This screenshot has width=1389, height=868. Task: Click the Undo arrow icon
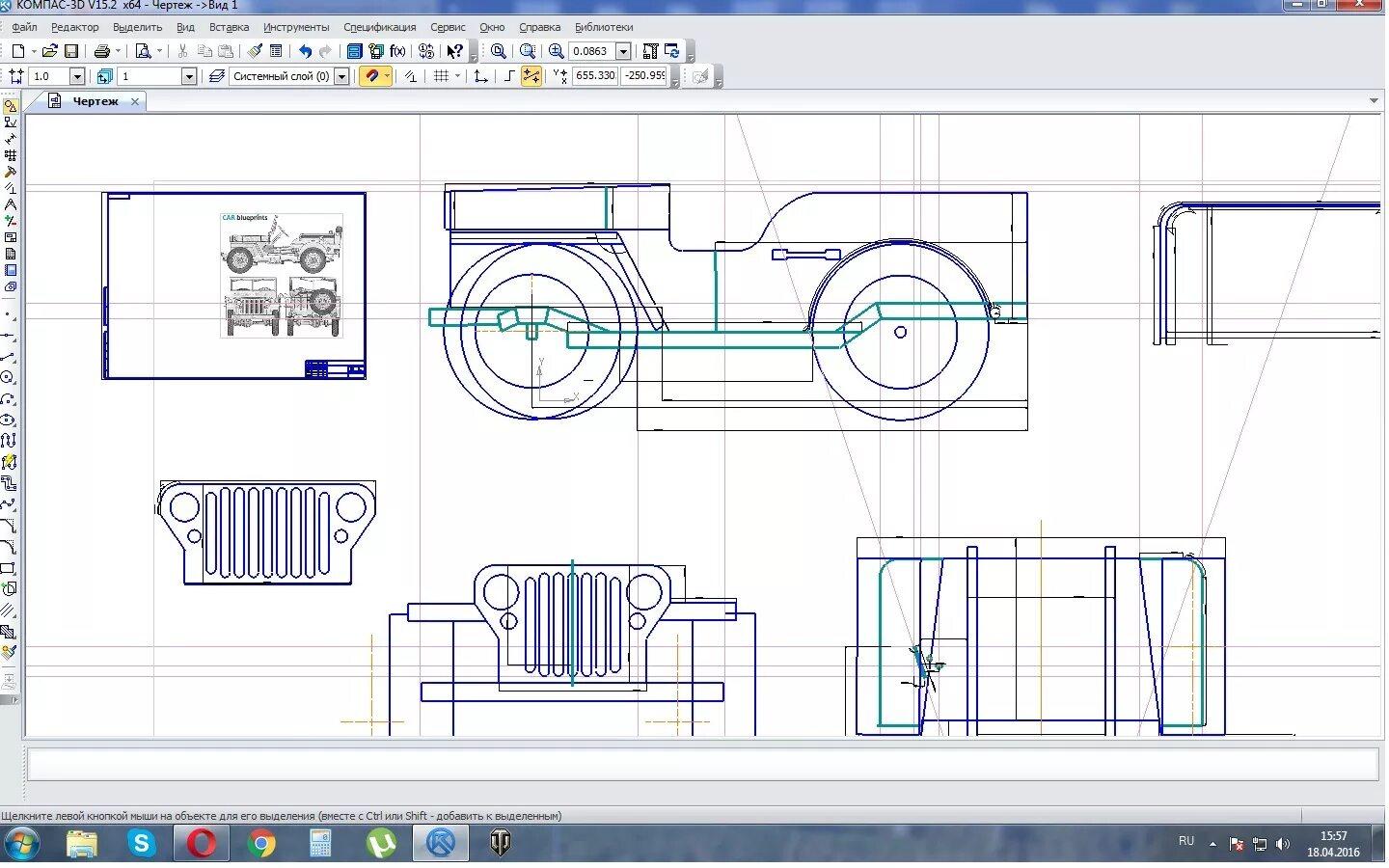(305, 51)
